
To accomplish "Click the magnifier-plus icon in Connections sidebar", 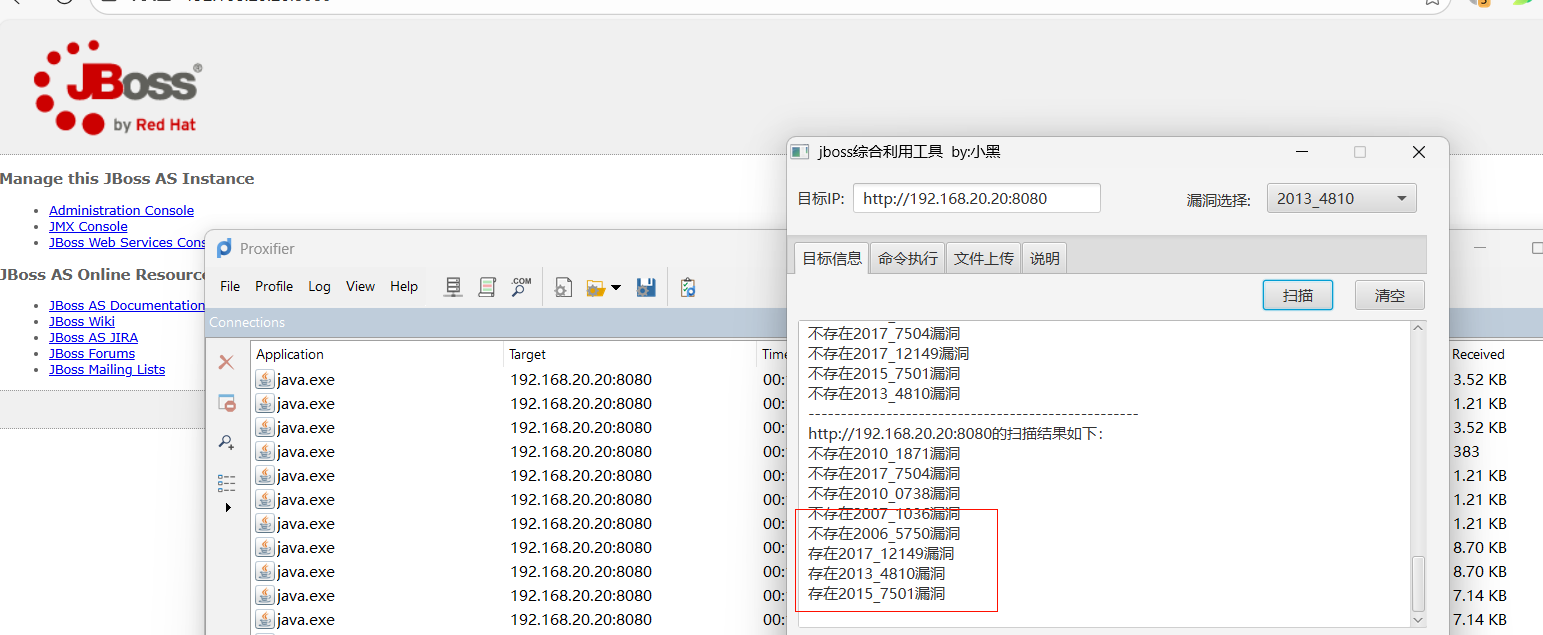I will tap(227, 442).
